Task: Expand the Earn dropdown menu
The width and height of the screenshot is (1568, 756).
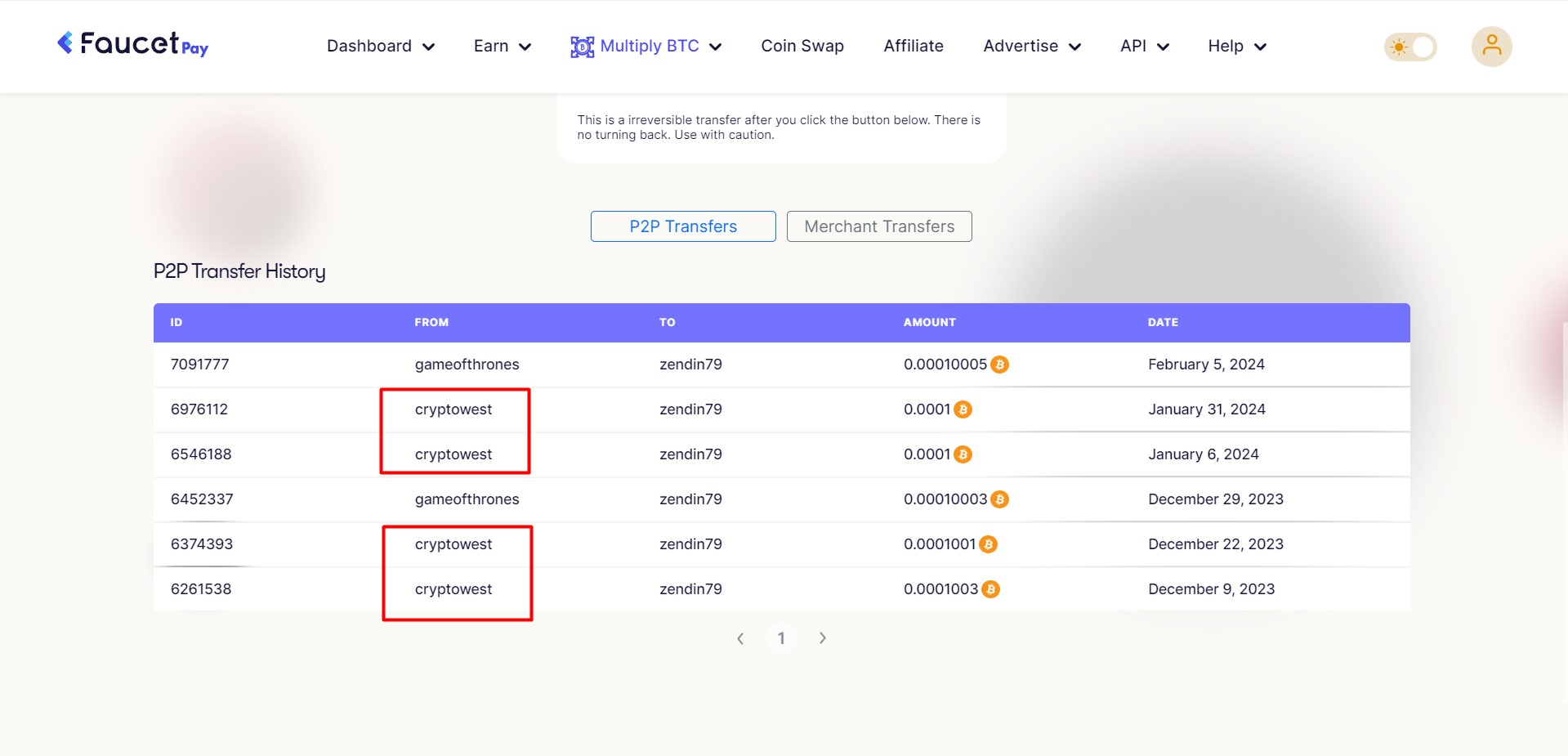Action: pyautogui.click(x=503, y=47)
